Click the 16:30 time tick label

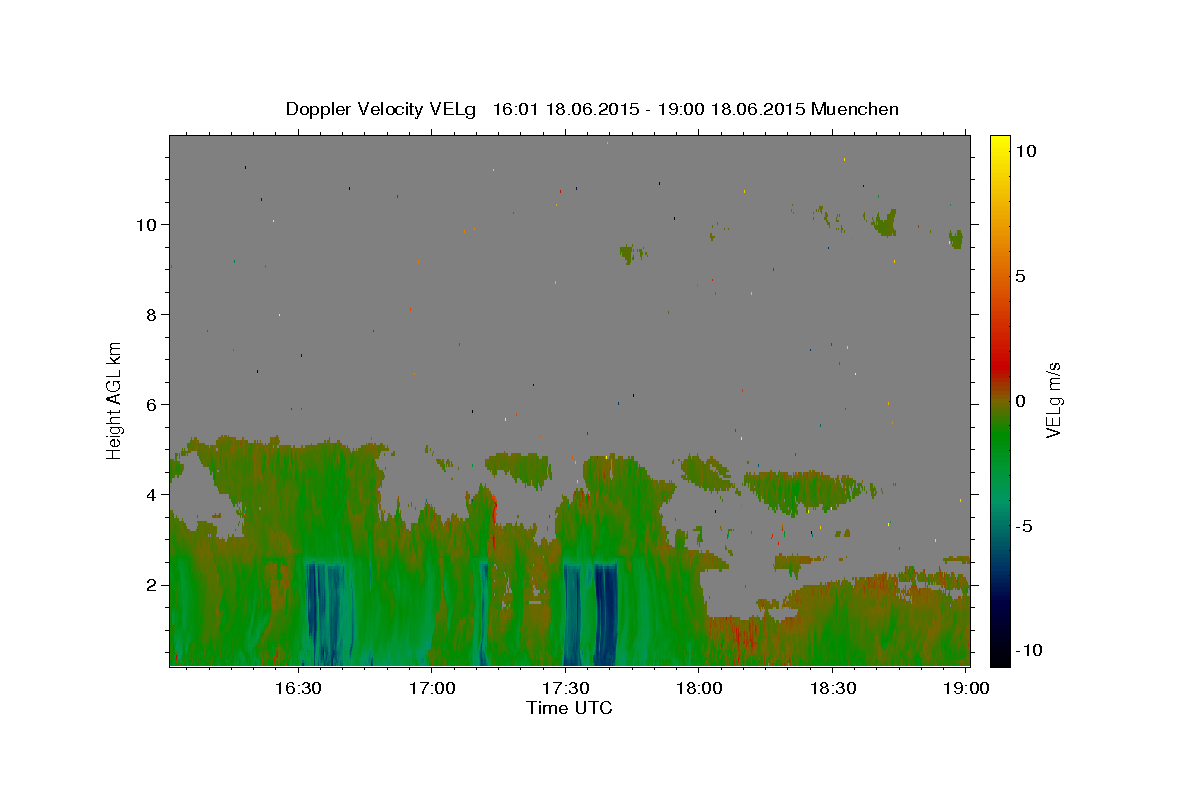click(298, 688)
